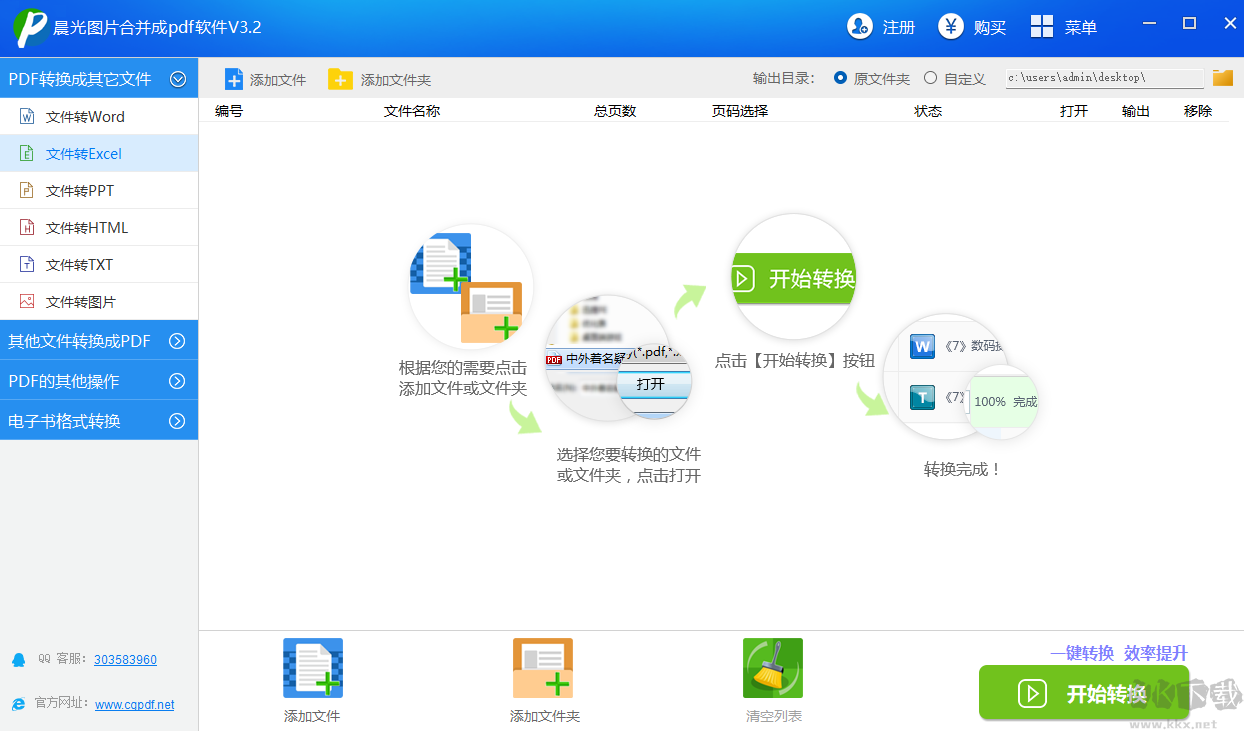Open the output directory folder browse icon
This screenshot has height=731, width=1244.
click(x=1222, y=78)
